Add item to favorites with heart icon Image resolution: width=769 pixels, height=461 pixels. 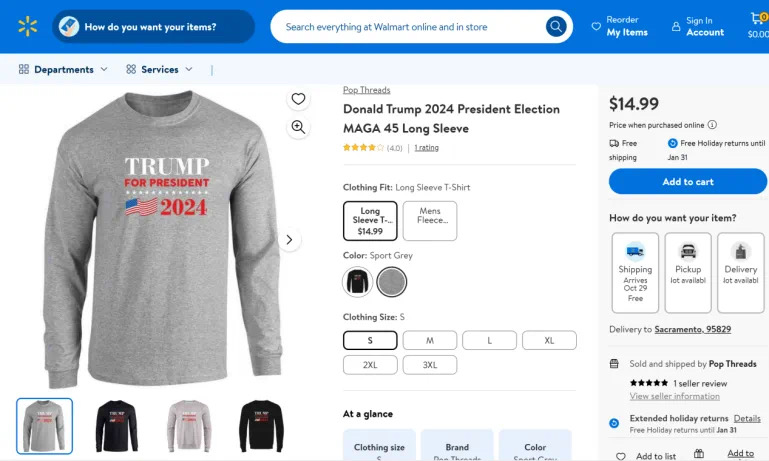click(298, 99)
